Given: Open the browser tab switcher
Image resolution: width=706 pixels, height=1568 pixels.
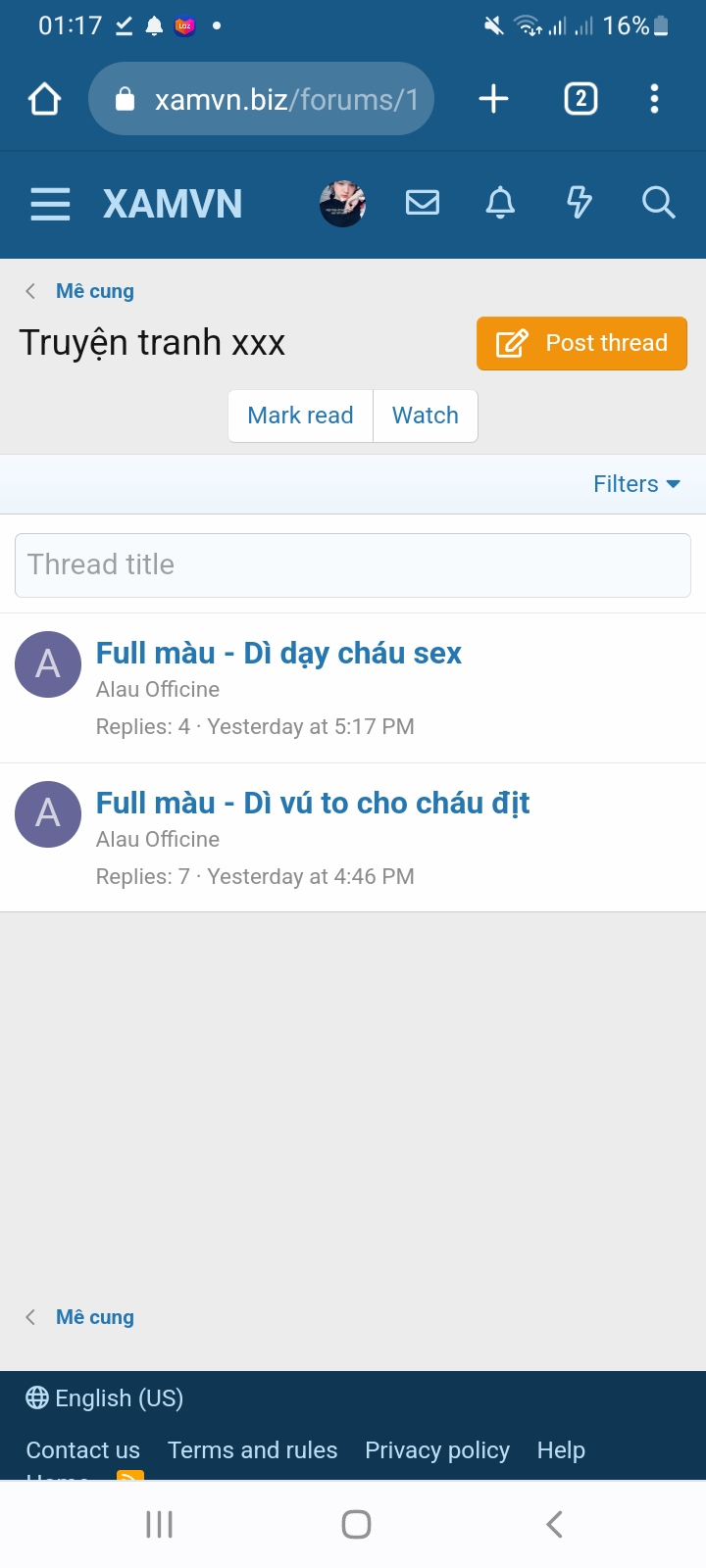Looking at the screenshot, I should (580, 99).
